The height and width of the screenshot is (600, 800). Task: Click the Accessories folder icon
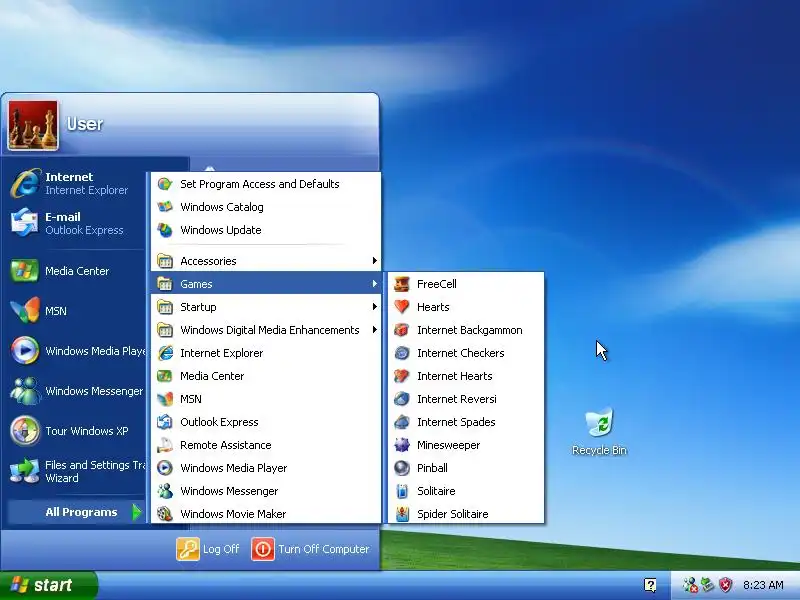pos(165,261)
